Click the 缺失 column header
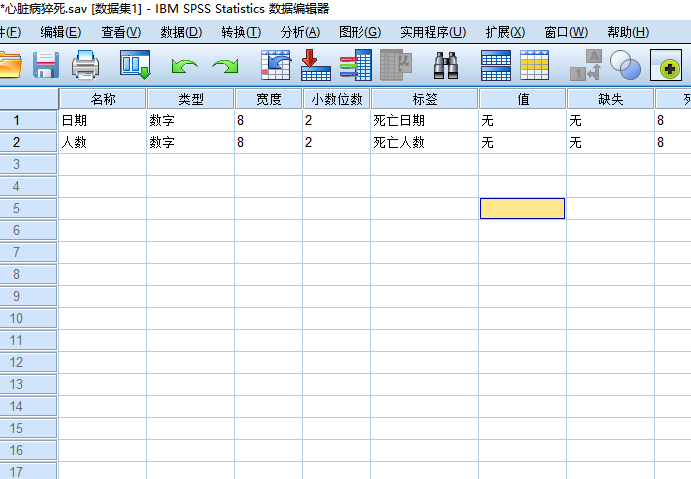This screenshot has width=691, height=479. point(610,99)
